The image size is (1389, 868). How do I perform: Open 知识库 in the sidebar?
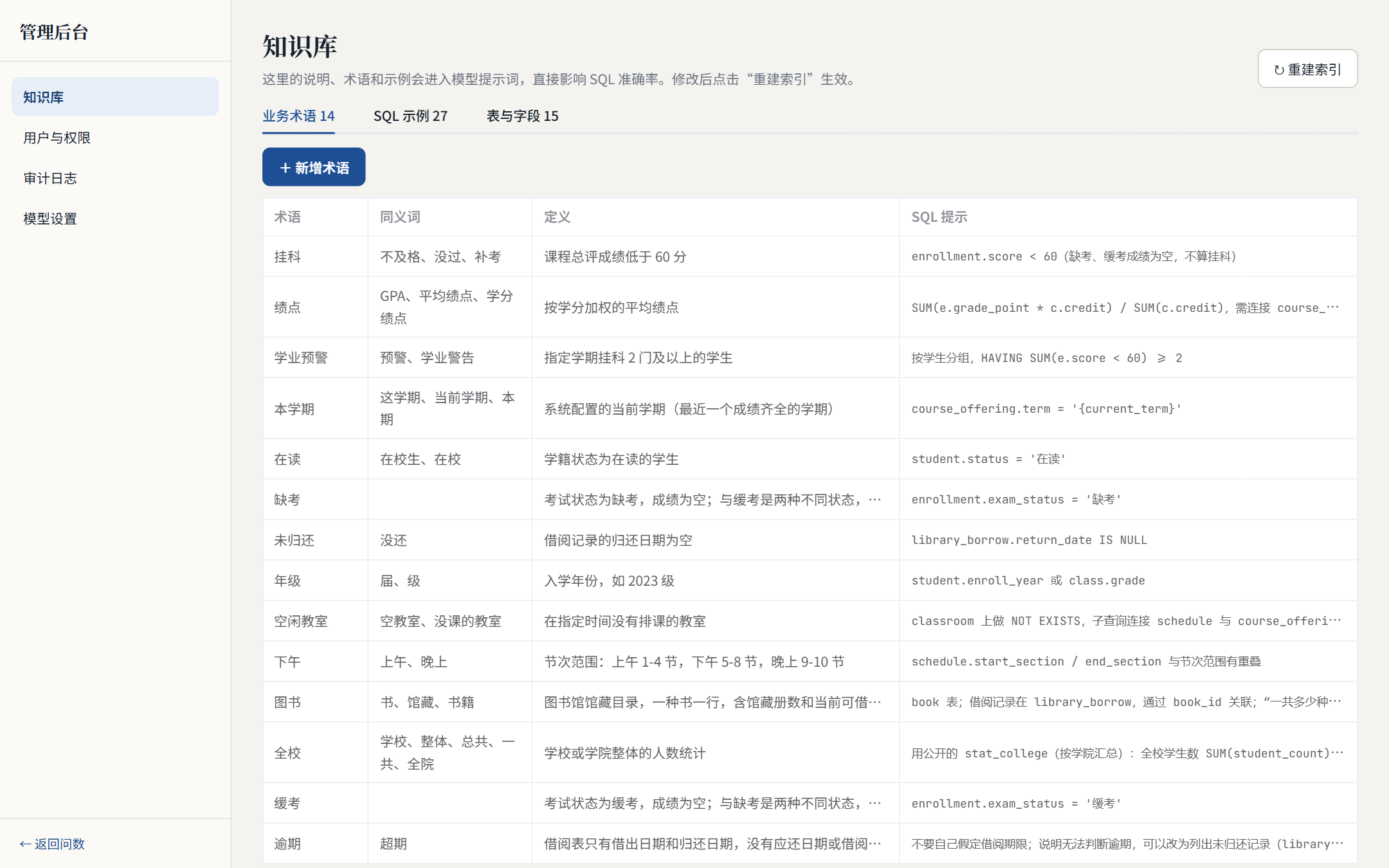click(x=115, y=97)
